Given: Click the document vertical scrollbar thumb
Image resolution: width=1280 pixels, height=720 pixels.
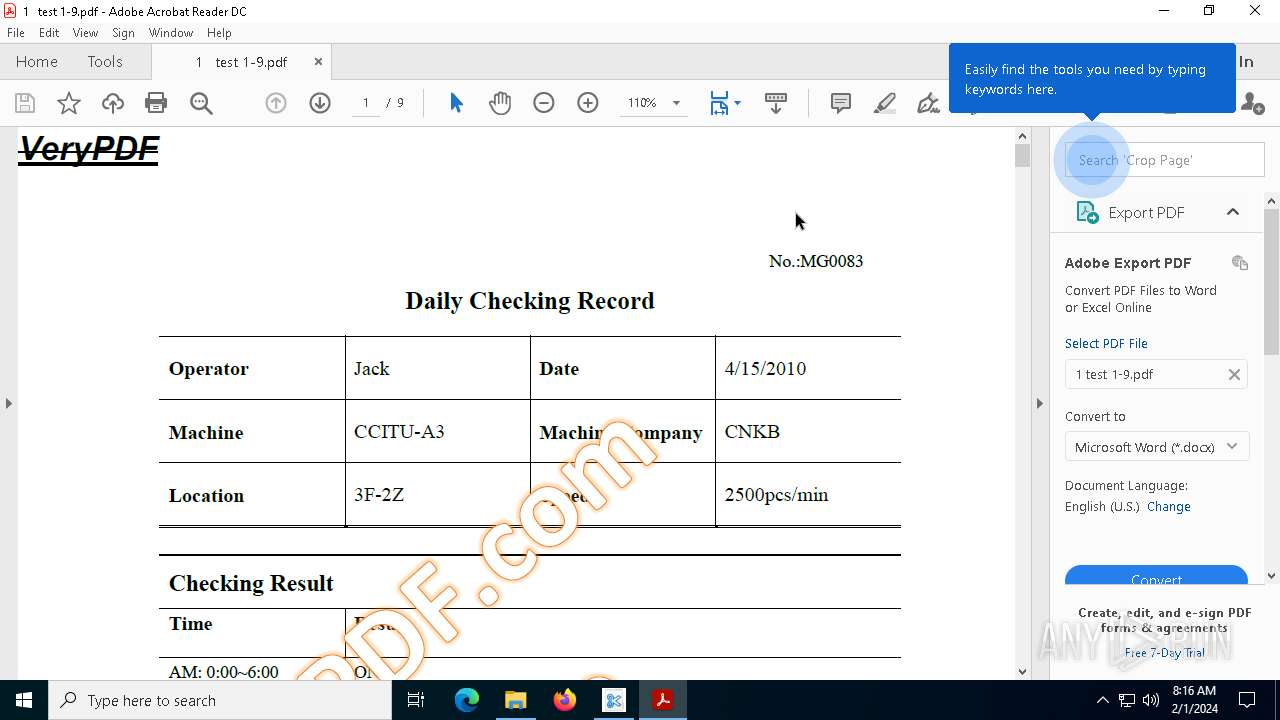Looking at the screenshot, I should [x=1022, y=155].
